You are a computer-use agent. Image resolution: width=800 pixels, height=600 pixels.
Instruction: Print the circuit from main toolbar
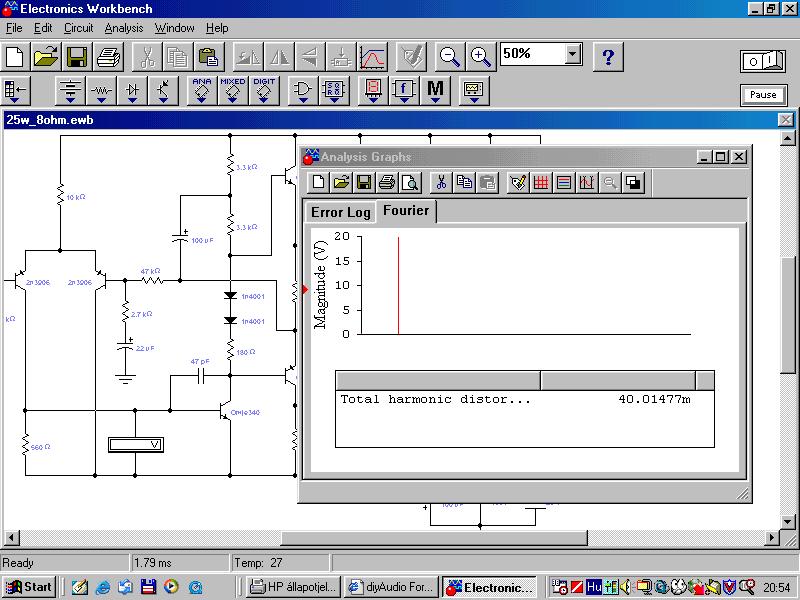[x=108, y=57]
